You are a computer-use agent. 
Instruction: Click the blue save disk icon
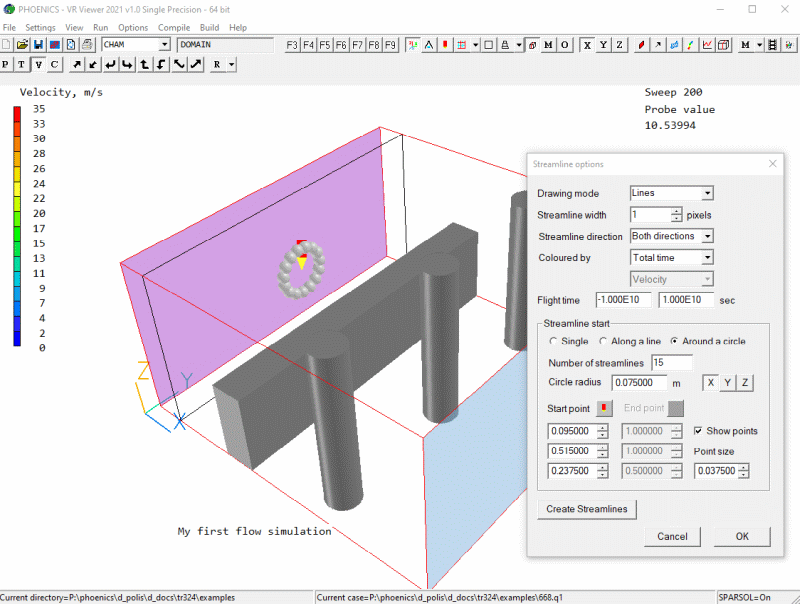pos(38,45)
